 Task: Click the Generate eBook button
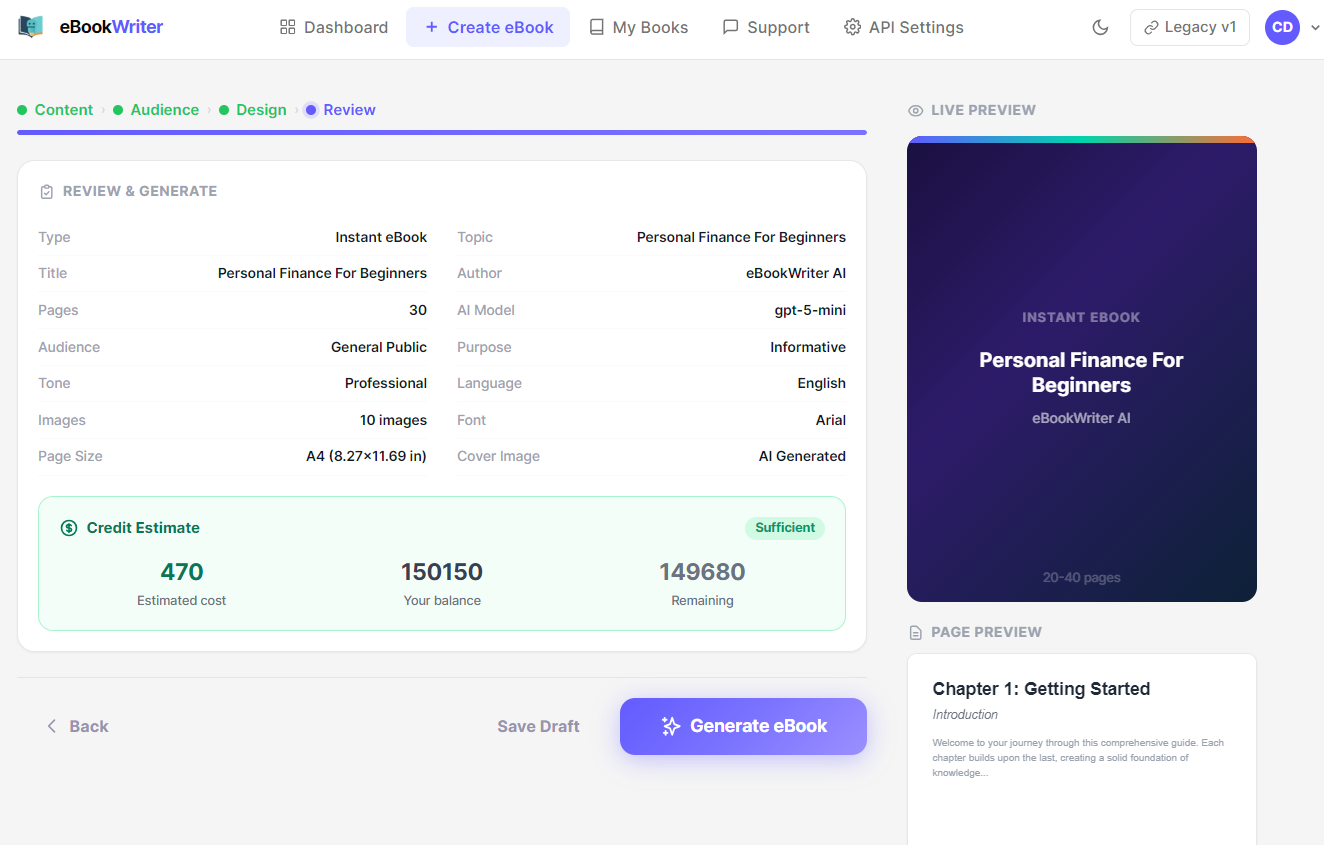click(x=743, y=726)
